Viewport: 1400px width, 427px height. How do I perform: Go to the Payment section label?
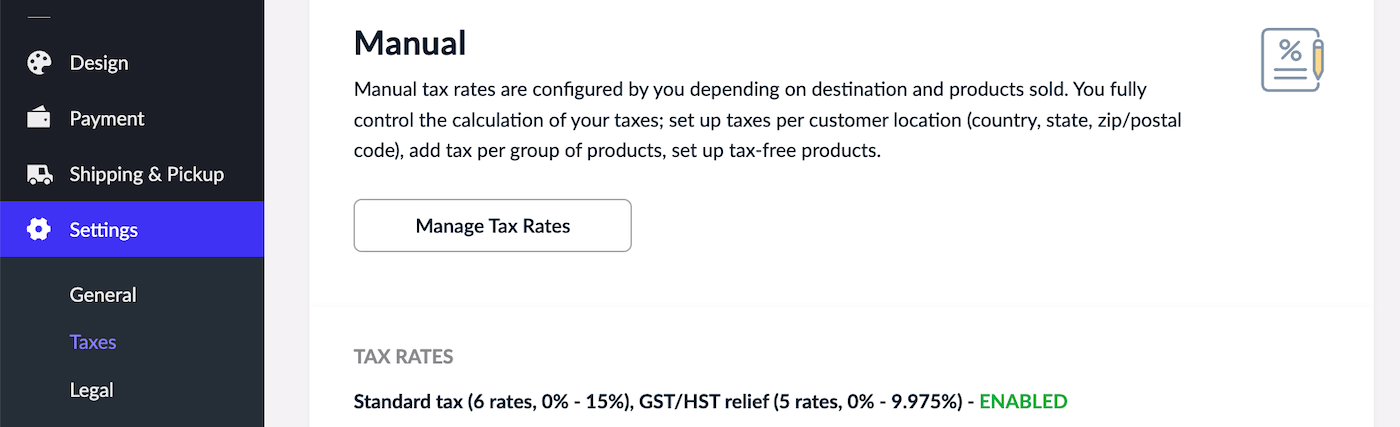[107, 119]
